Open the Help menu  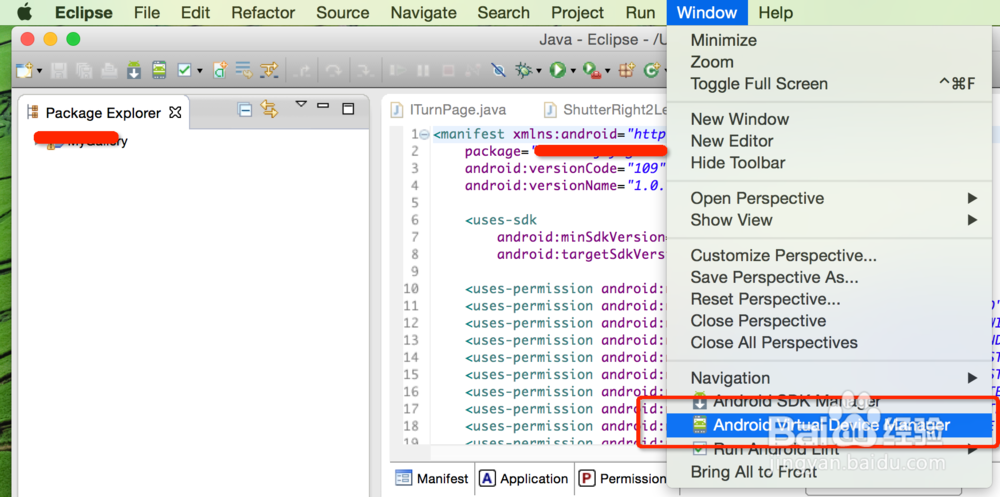coord(776,13)
